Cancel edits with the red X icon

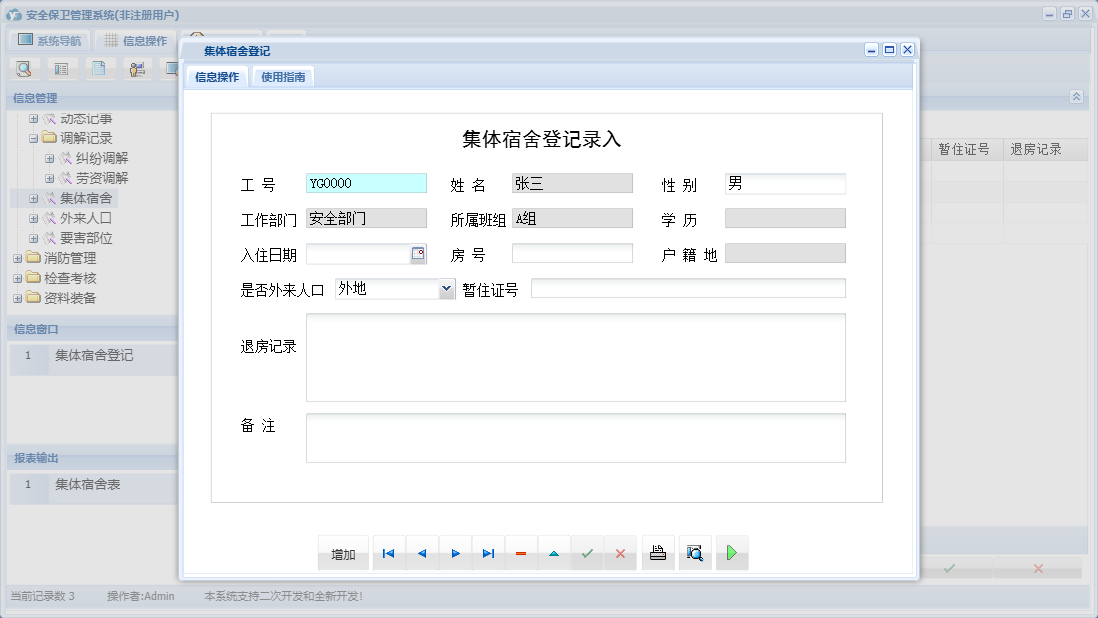pos(621,551)
